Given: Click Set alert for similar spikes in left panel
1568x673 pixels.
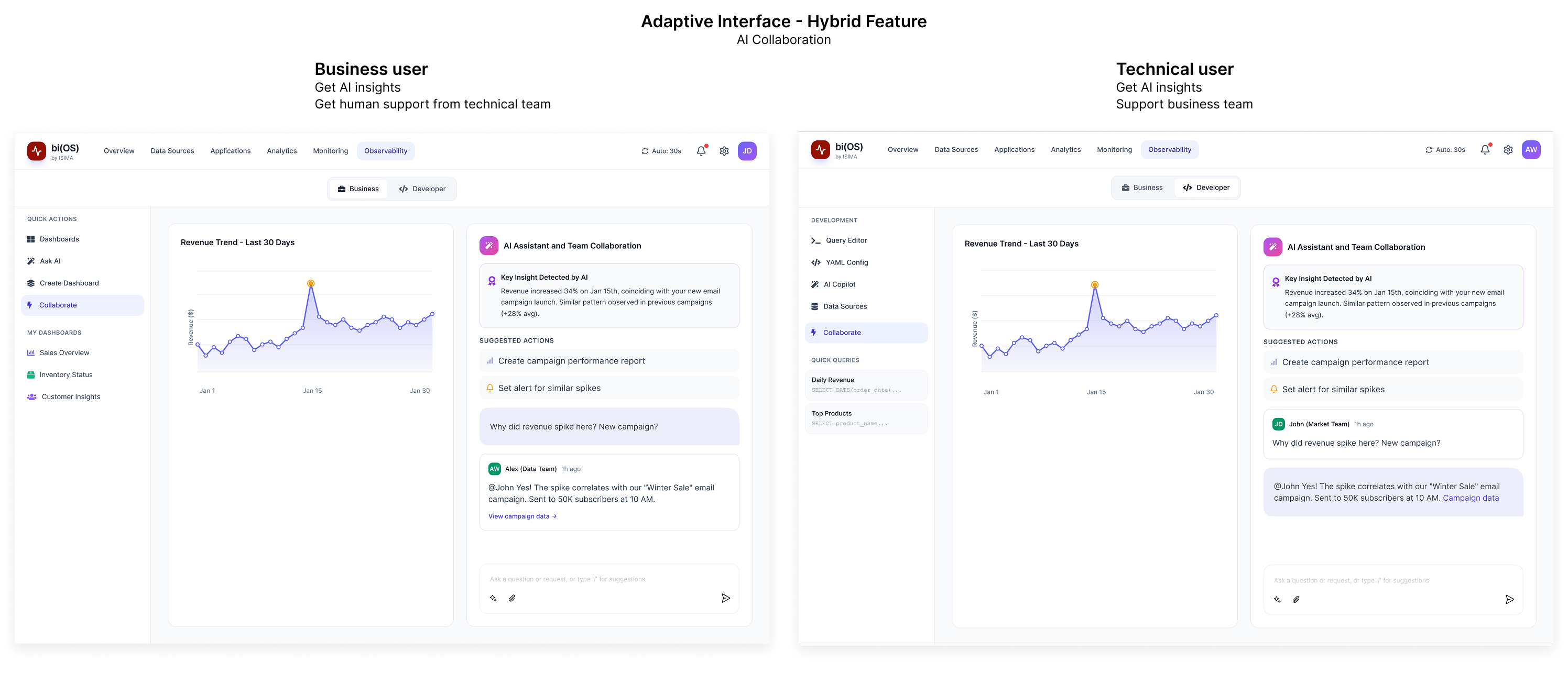Looking at the screenshot, I should (x=549, y=388).
